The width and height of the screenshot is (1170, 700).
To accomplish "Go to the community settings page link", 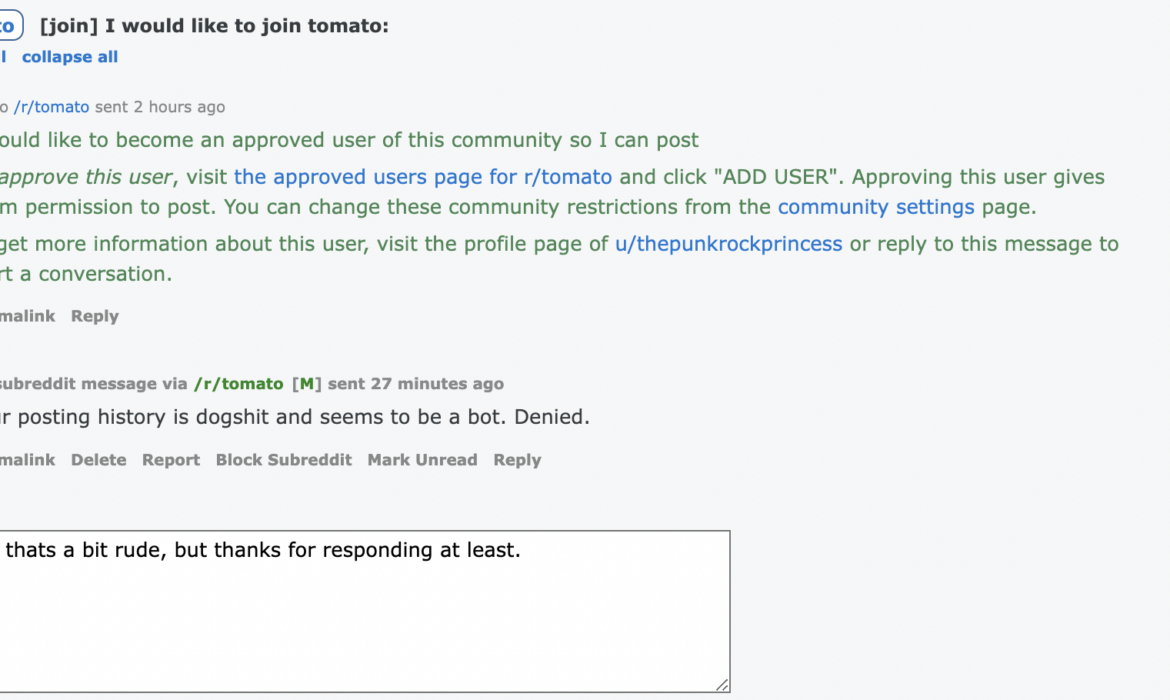I will click(876, 207).
